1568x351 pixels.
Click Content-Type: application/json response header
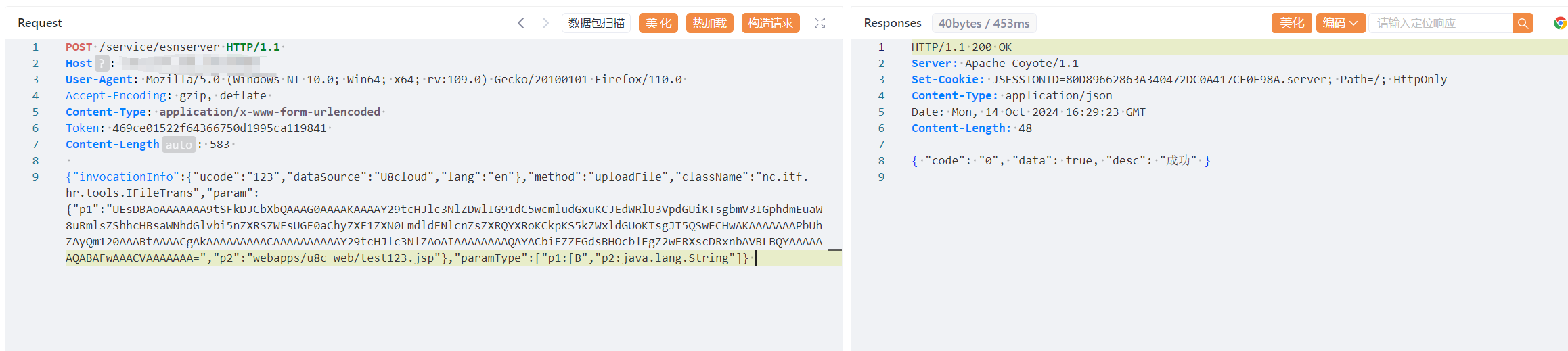click(x=1012, y=96)
